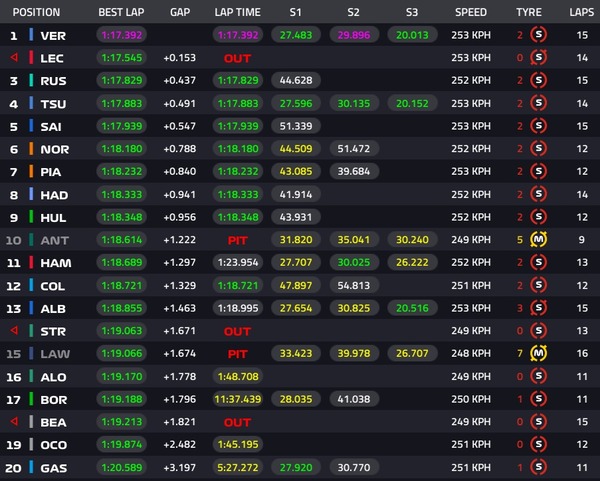Click GAS's soft tyre icon

(x=539, y=467)
